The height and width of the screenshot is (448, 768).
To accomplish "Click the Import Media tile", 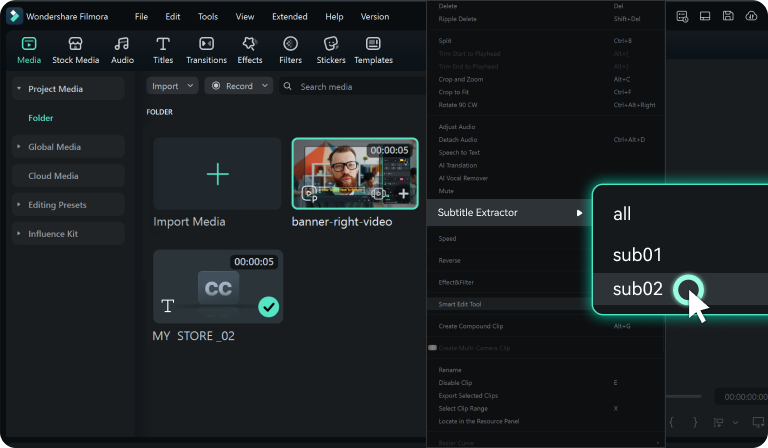I will [217, 174].
